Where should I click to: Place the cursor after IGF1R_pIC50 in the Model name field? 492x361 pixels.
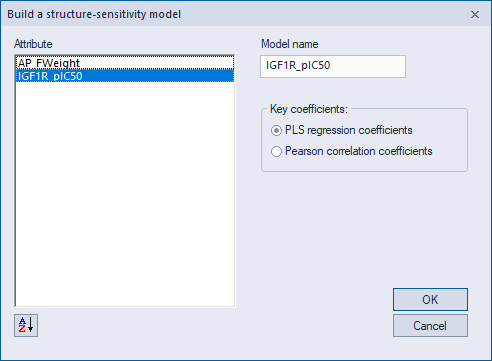331,65
